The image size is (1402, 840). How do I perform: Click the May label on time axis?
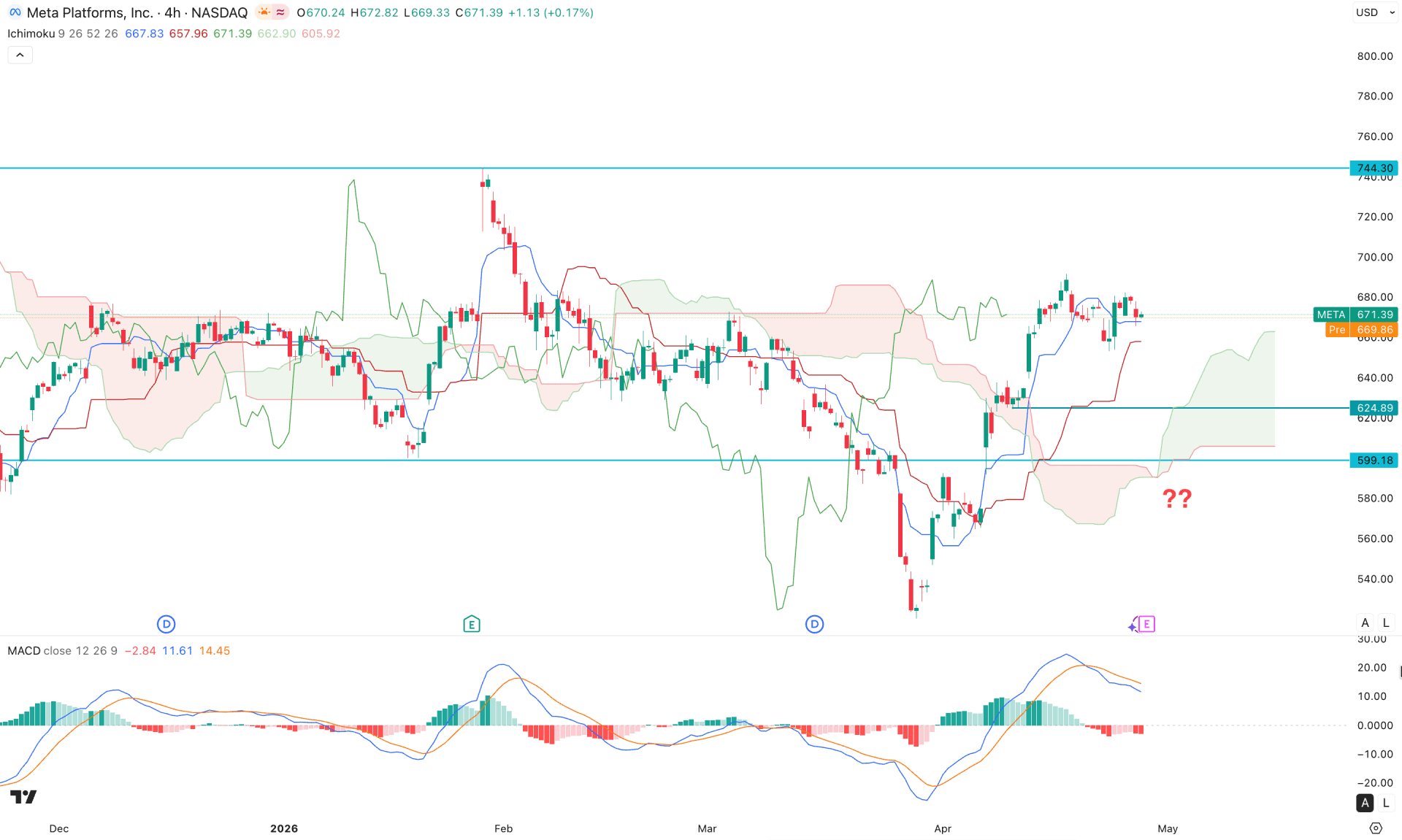coord(1168,828)
